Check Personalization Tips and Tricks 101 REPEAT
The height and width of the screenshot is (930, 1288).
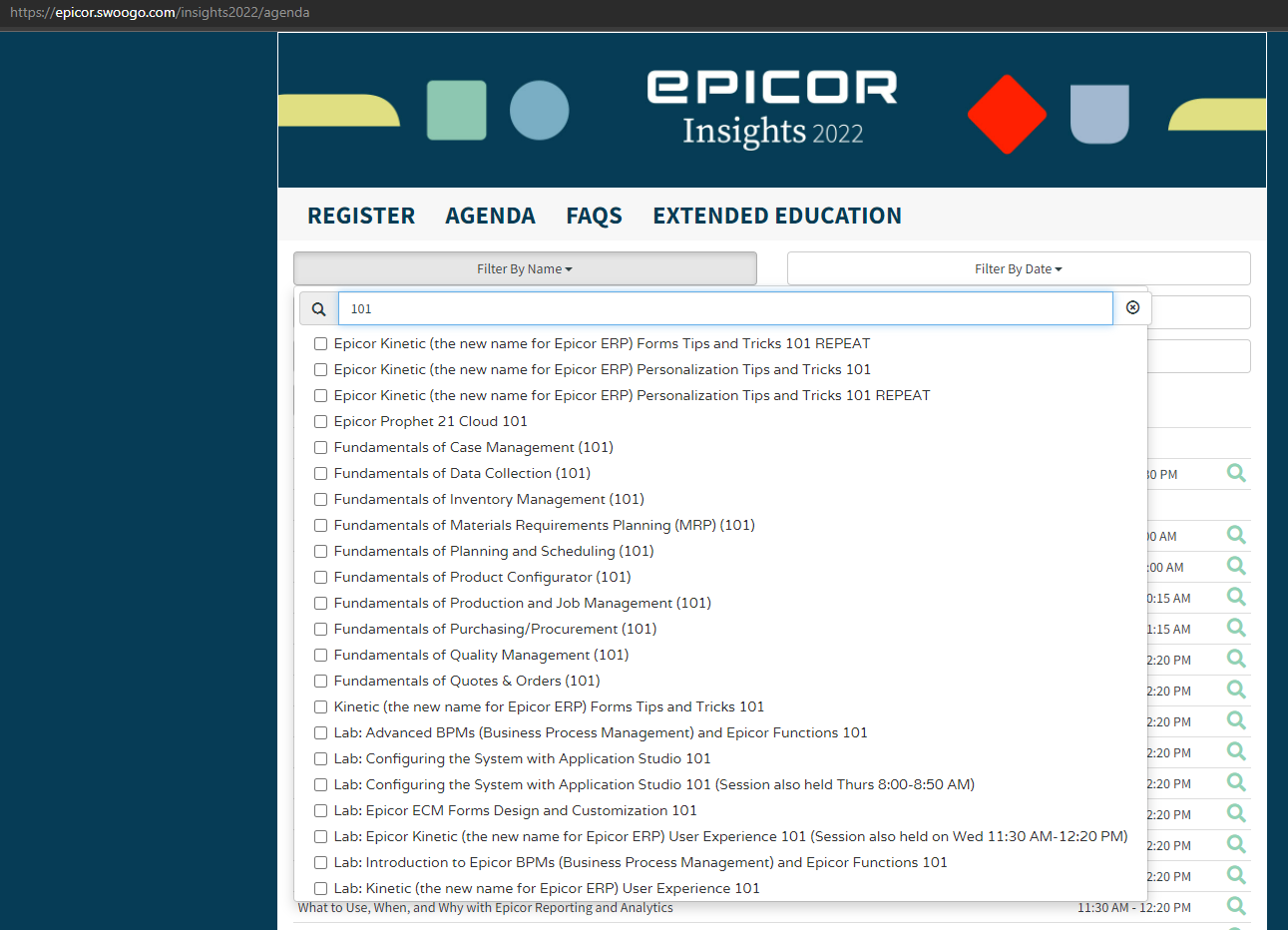[320, 395]
